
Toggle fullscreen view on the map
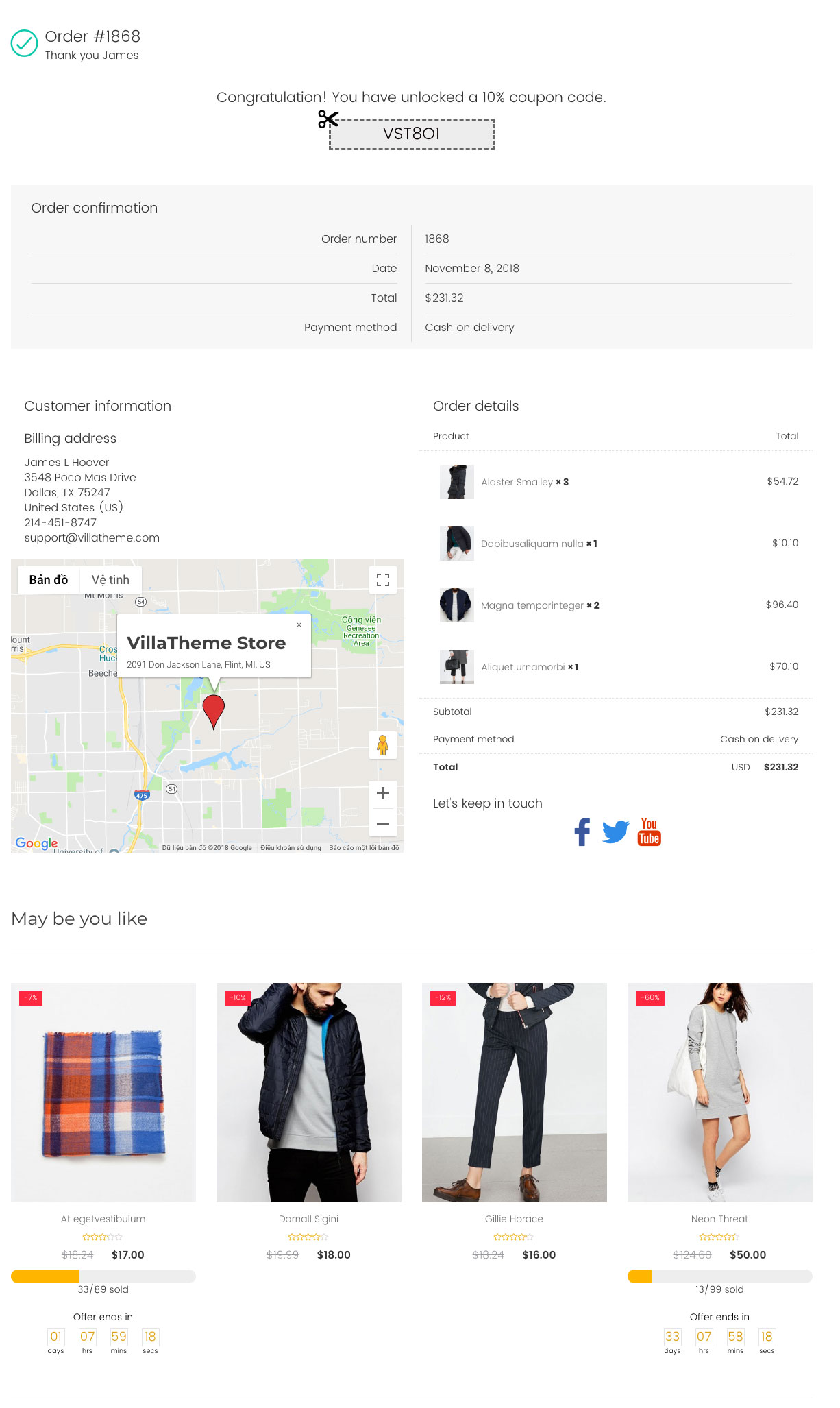click(x=383, y=580)
